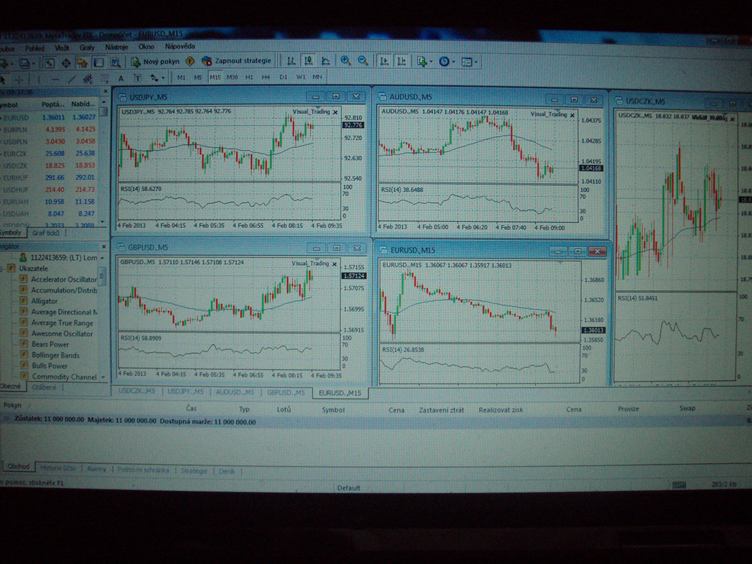Select the Bears Power indicator
The height and width of the screenshot is (564, 752).
click(x=50, y=344)
